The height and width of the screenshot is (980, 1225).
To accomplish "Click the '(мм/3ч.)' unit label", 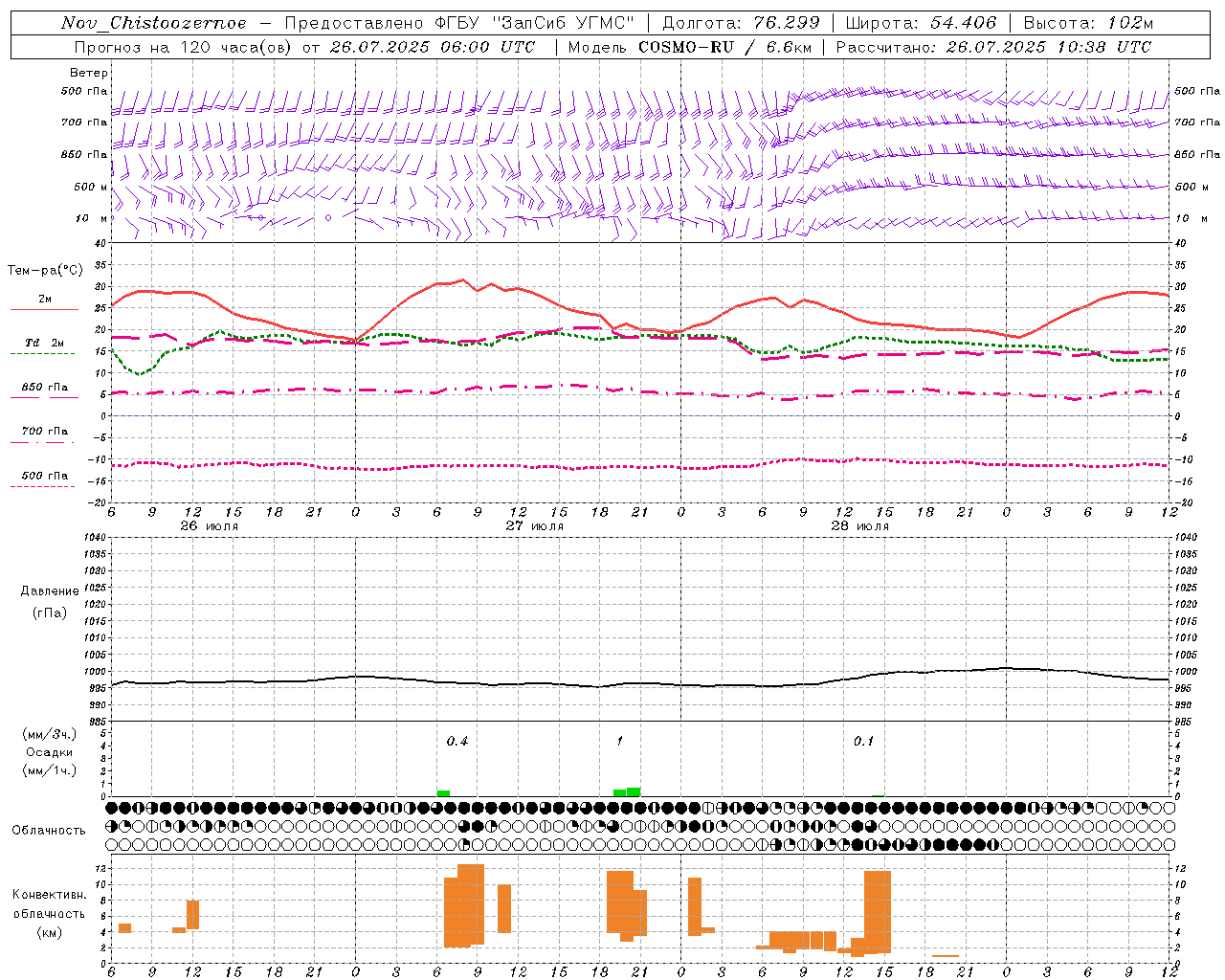I will coord(50,734).
